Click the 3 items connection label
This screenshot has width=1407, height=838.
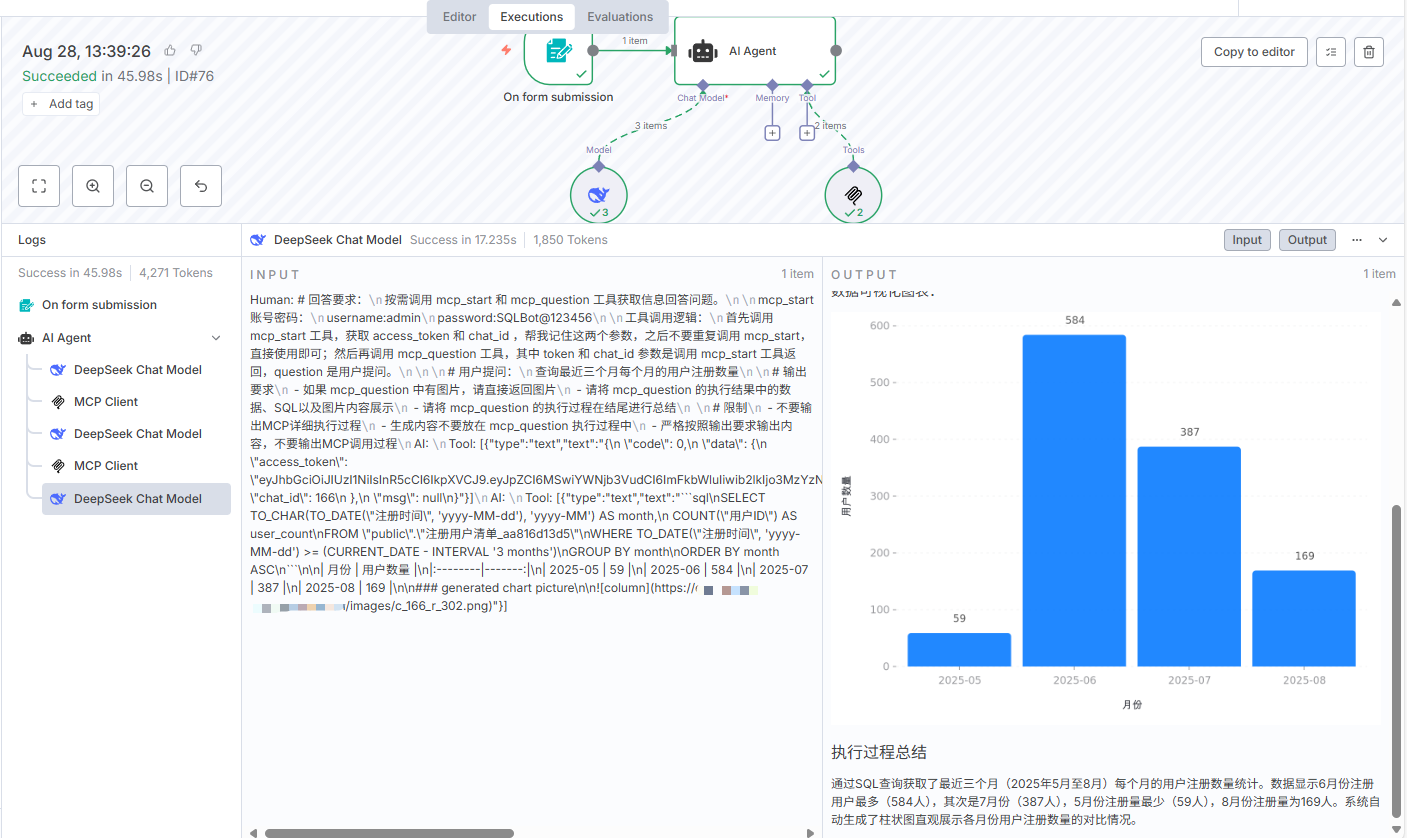(x=650, y=126)
